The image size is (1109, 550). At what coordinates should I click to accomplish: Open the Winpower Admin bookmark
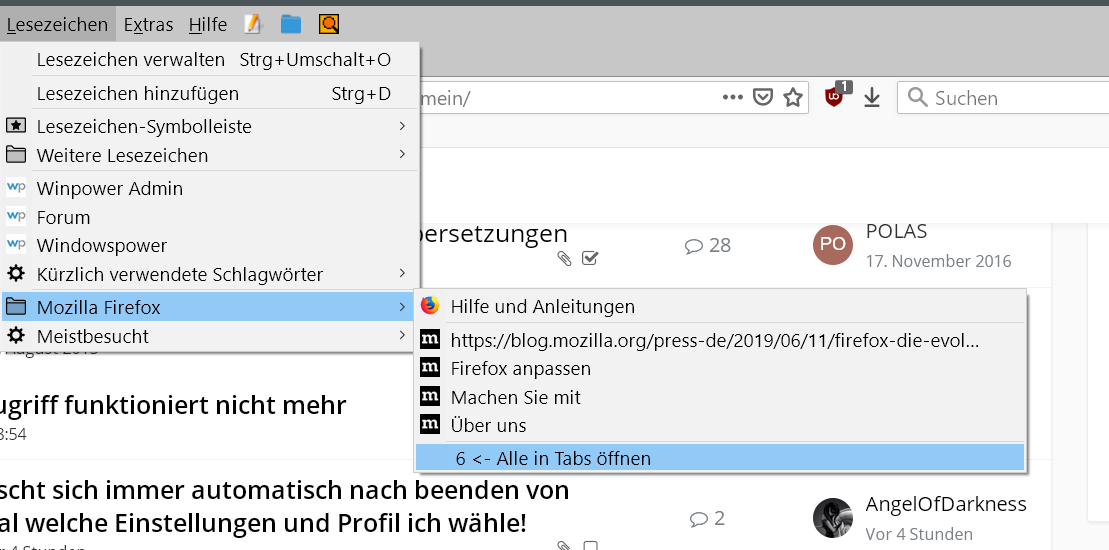pos(110,188)
